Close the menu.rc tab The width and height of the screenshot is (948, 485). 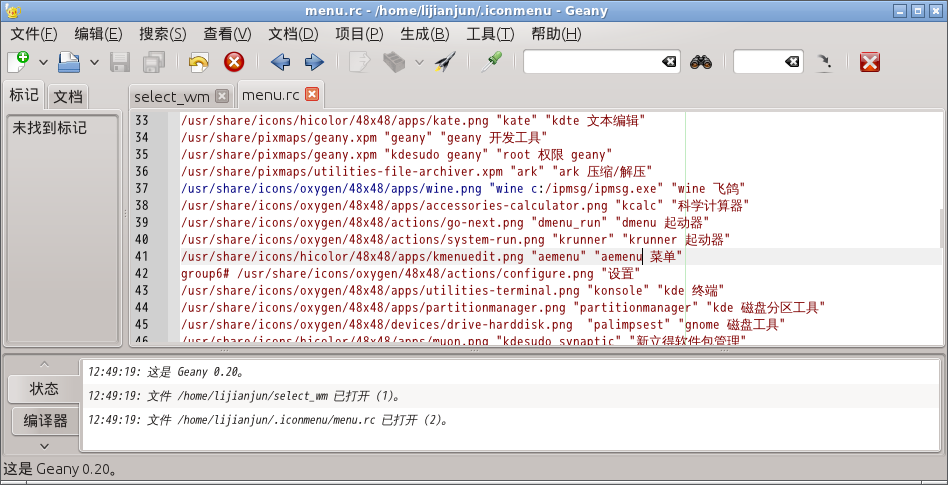click(x=311, y=94)
